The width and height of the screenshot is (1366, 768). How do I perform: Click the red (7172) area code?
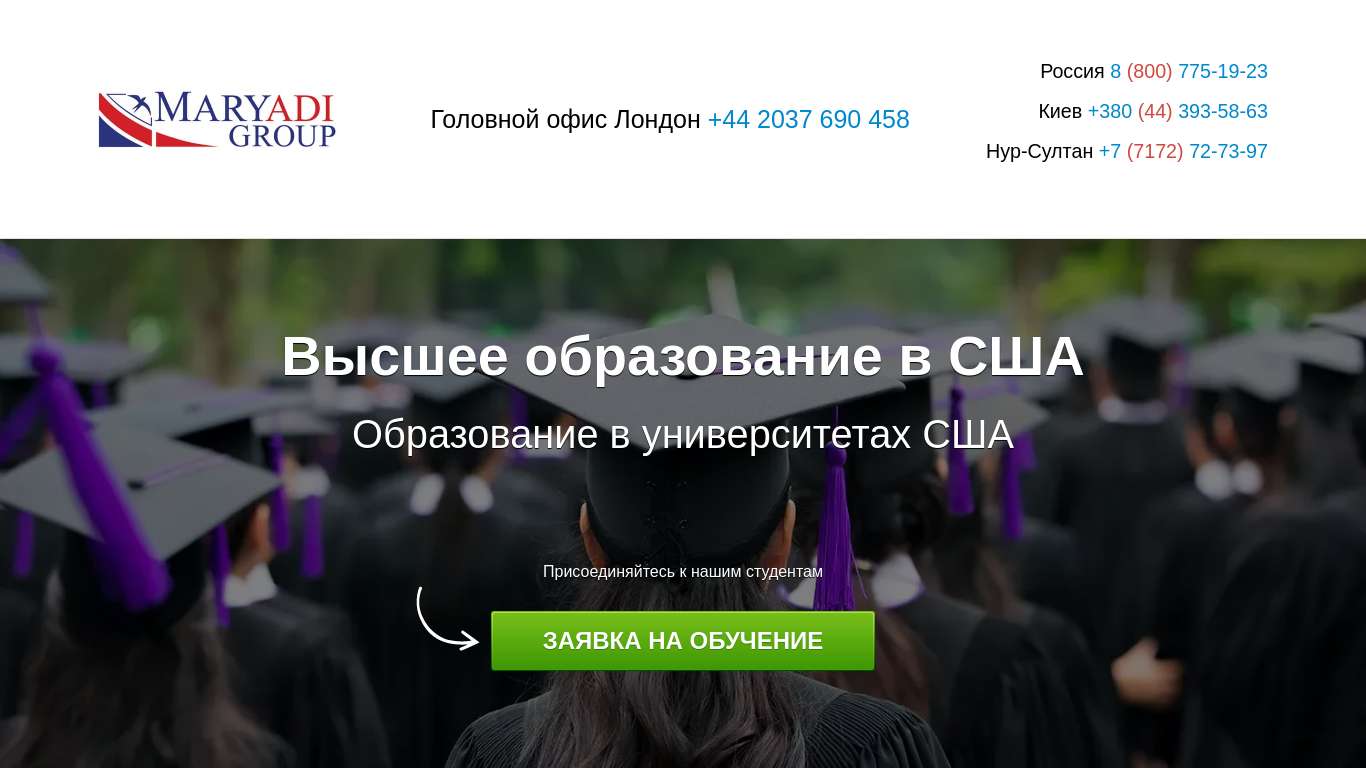click(x=1155, y=151)
